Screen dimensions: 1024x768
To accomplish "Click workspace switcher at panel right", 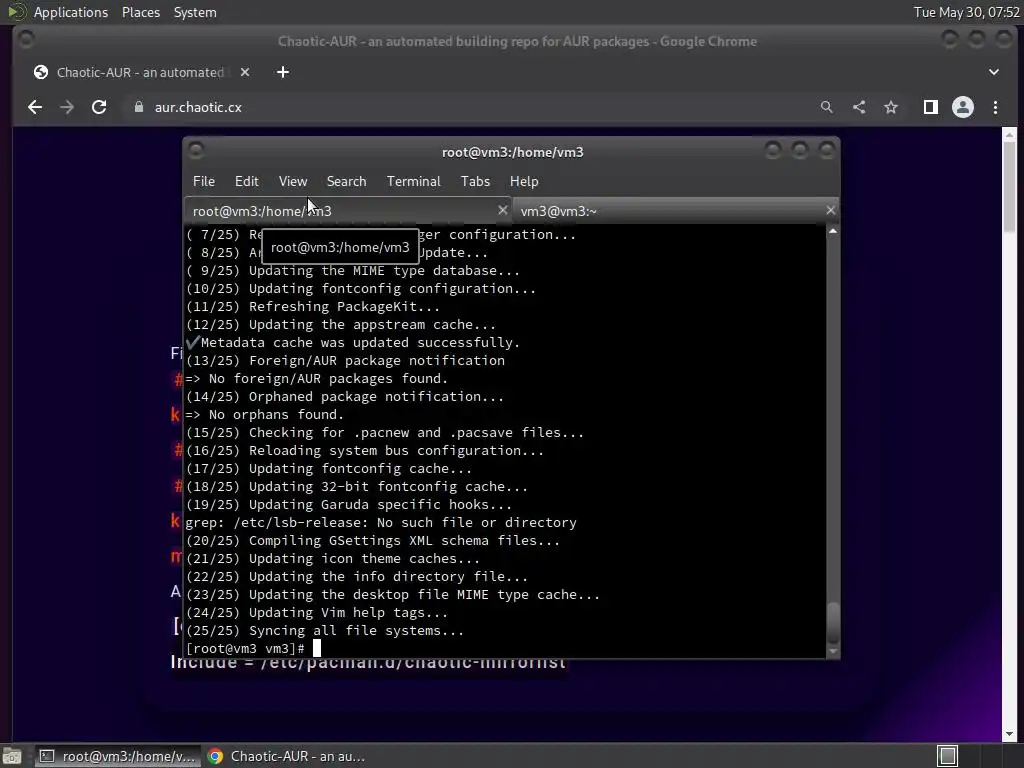I will 948,756.
